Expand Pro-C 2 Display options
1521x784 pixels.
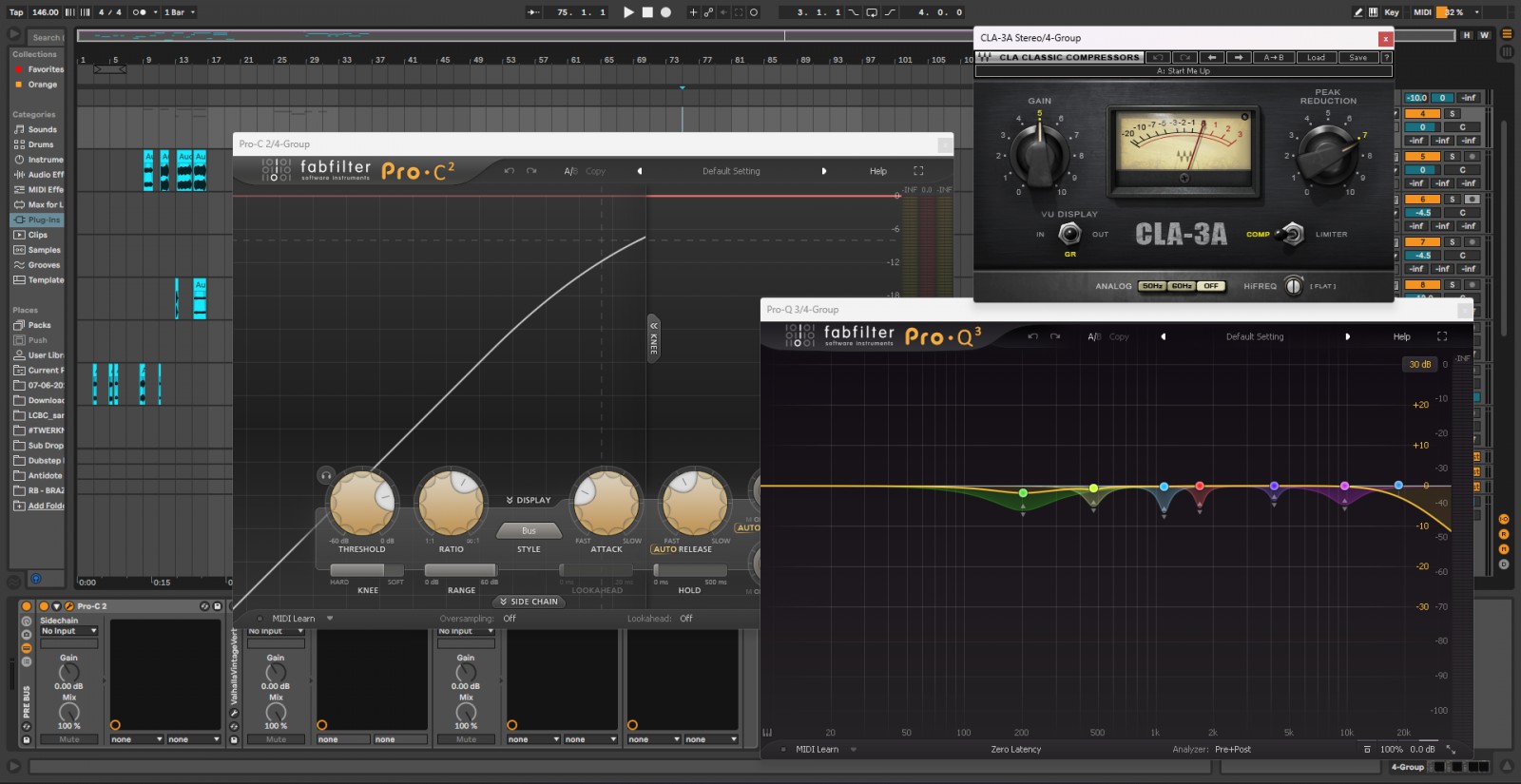tap(529, 500)
